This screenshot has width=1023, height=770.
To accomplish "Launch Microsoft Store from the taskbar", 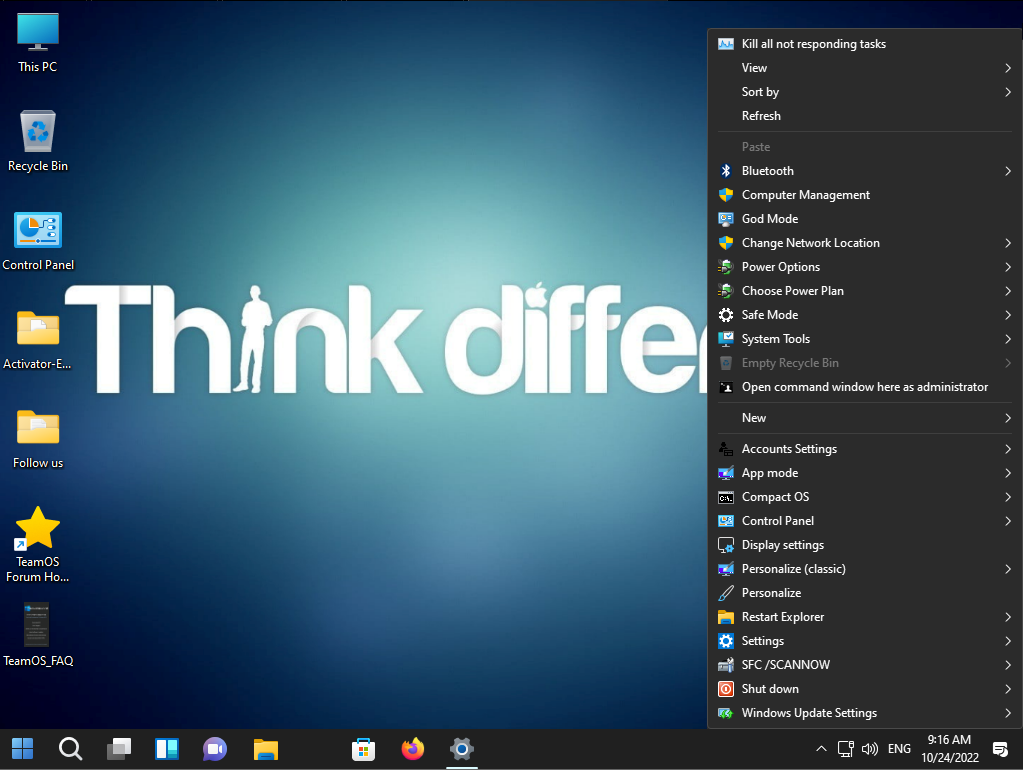I will tap(363, 748).
